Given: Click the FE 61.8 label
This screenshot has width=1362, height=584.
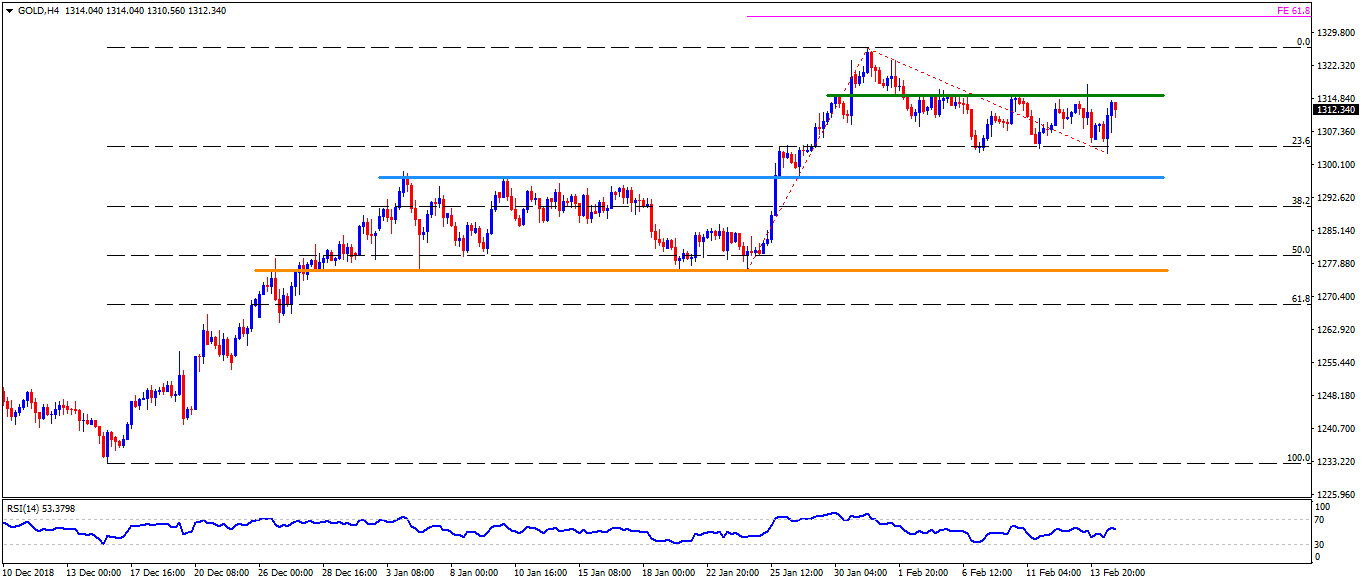Looking at the screenshot, I should [1293, 10].
